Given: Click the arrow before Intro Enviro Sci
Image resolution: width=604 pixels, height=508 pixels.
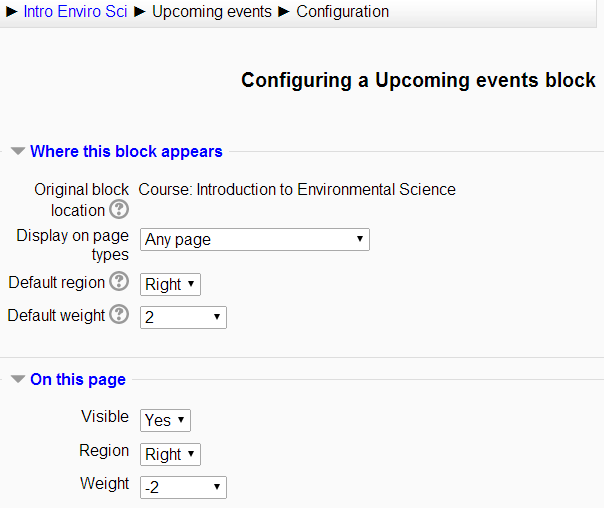Looking at the screenshot, I should click(12, 12).
